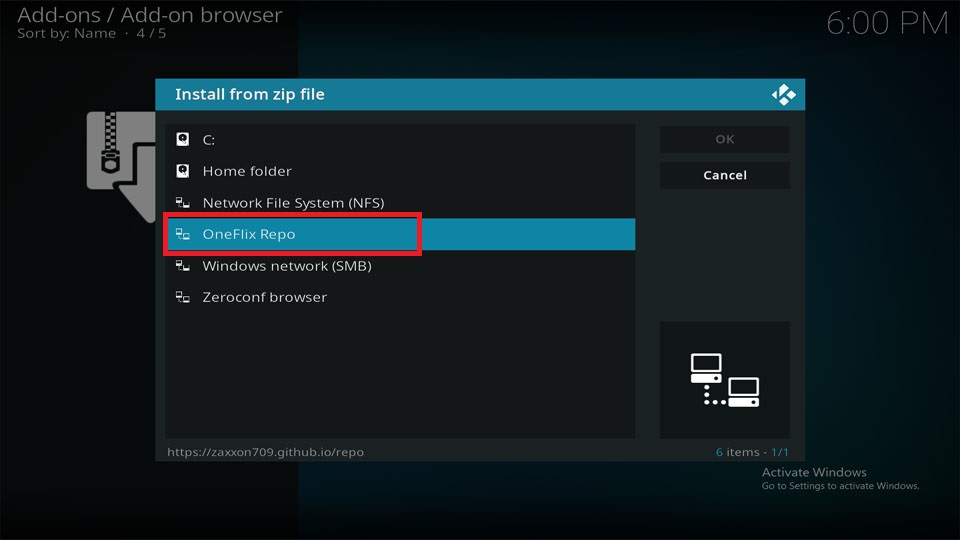
Task: Click the network icon beside Windows network (SMB)
Action: click(x=182, y=265)
